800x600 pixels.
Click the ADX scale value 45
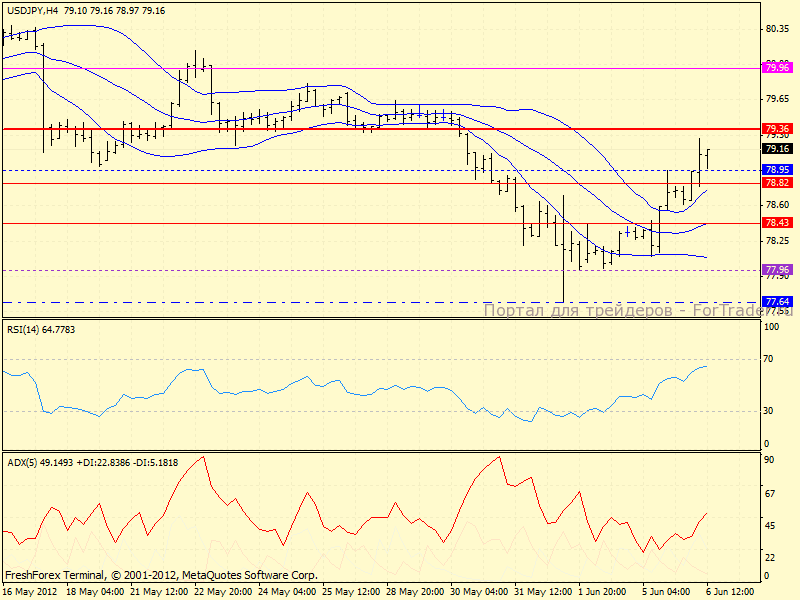769,526
